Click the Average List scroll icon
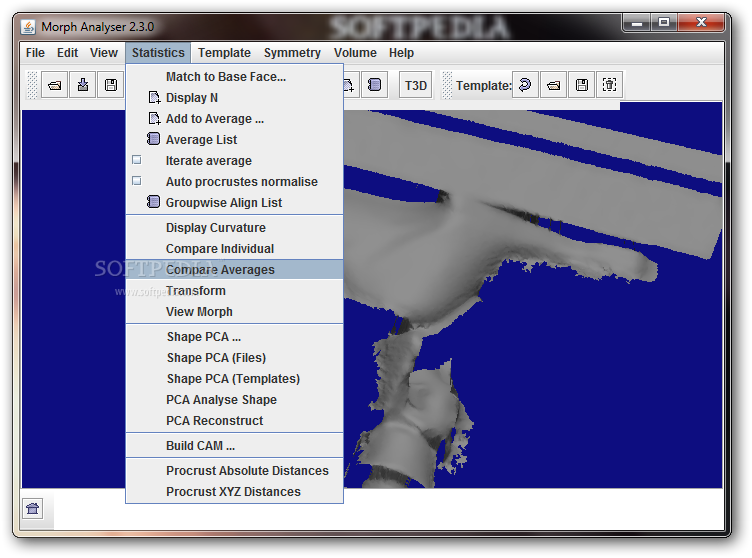 (x=153, y=139)
